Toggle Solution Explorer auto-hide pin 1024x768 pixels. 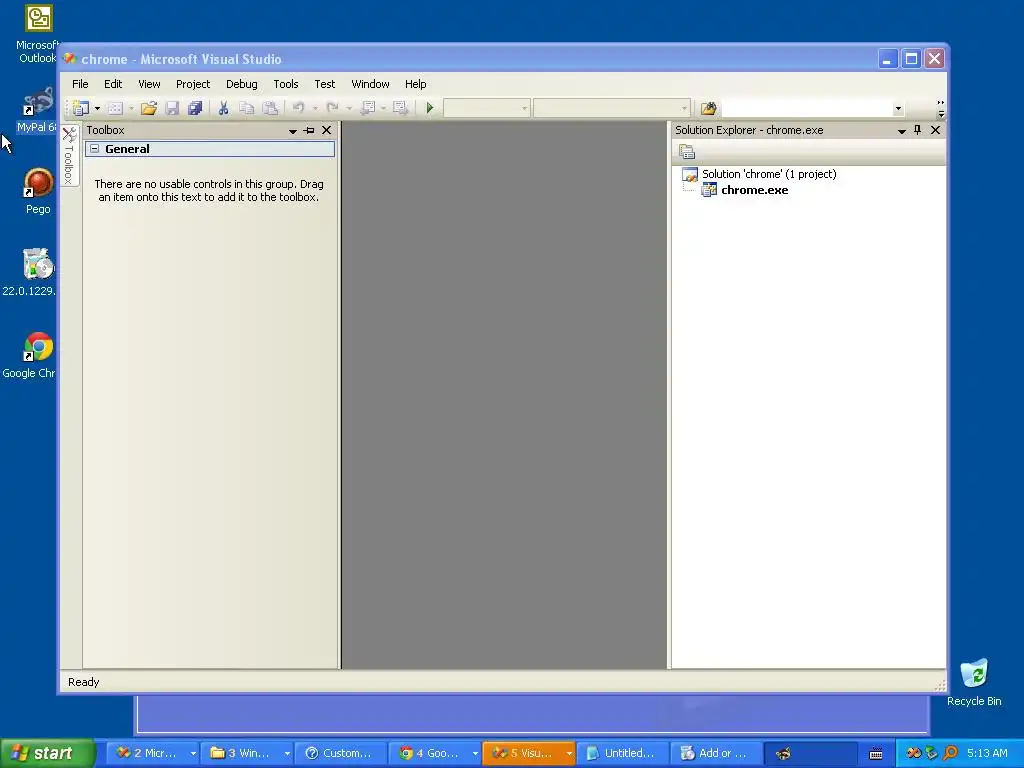click(x=918, y=130)
